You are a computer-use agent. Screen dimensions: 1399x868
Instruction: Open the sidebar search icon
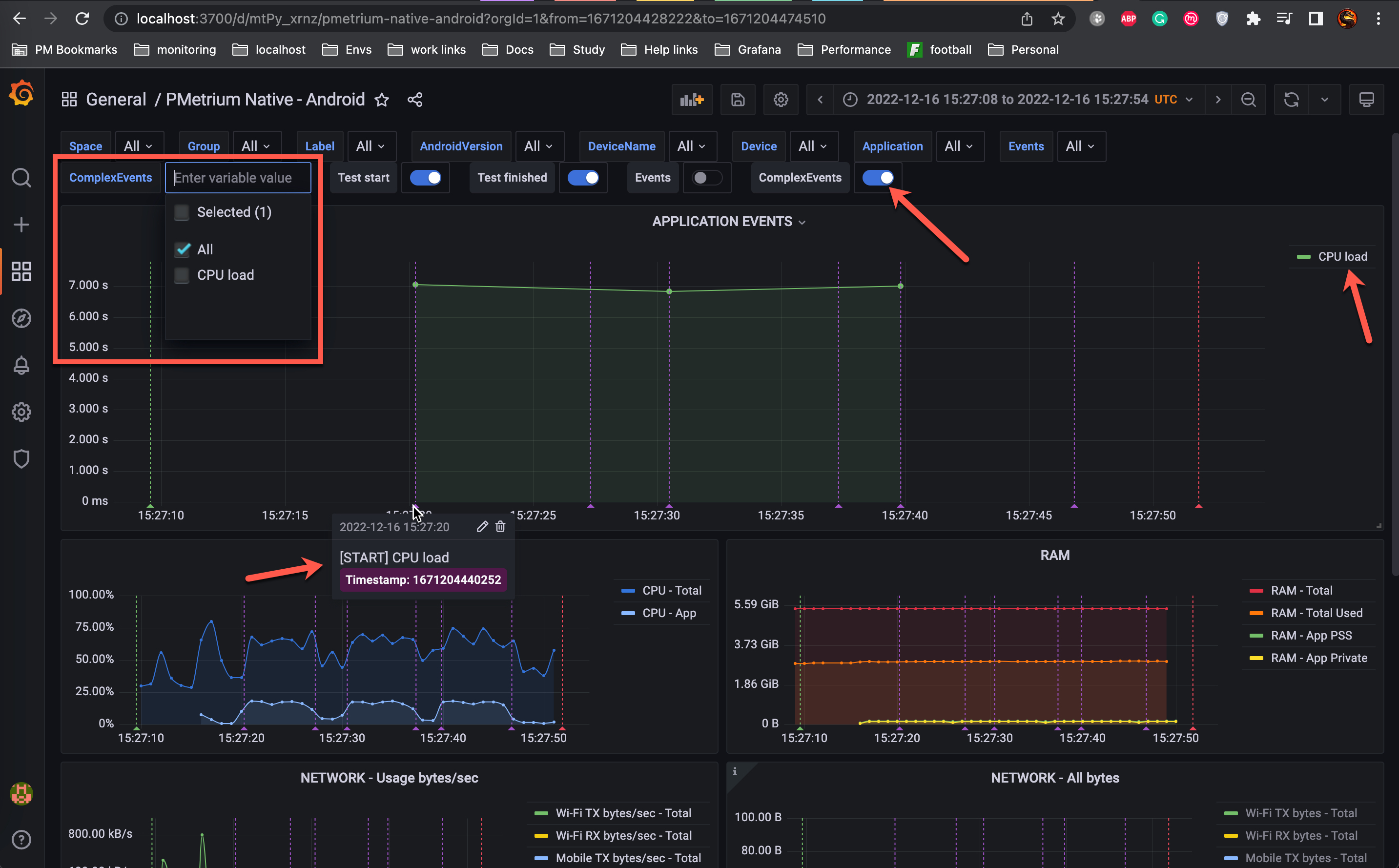point(21,178)
